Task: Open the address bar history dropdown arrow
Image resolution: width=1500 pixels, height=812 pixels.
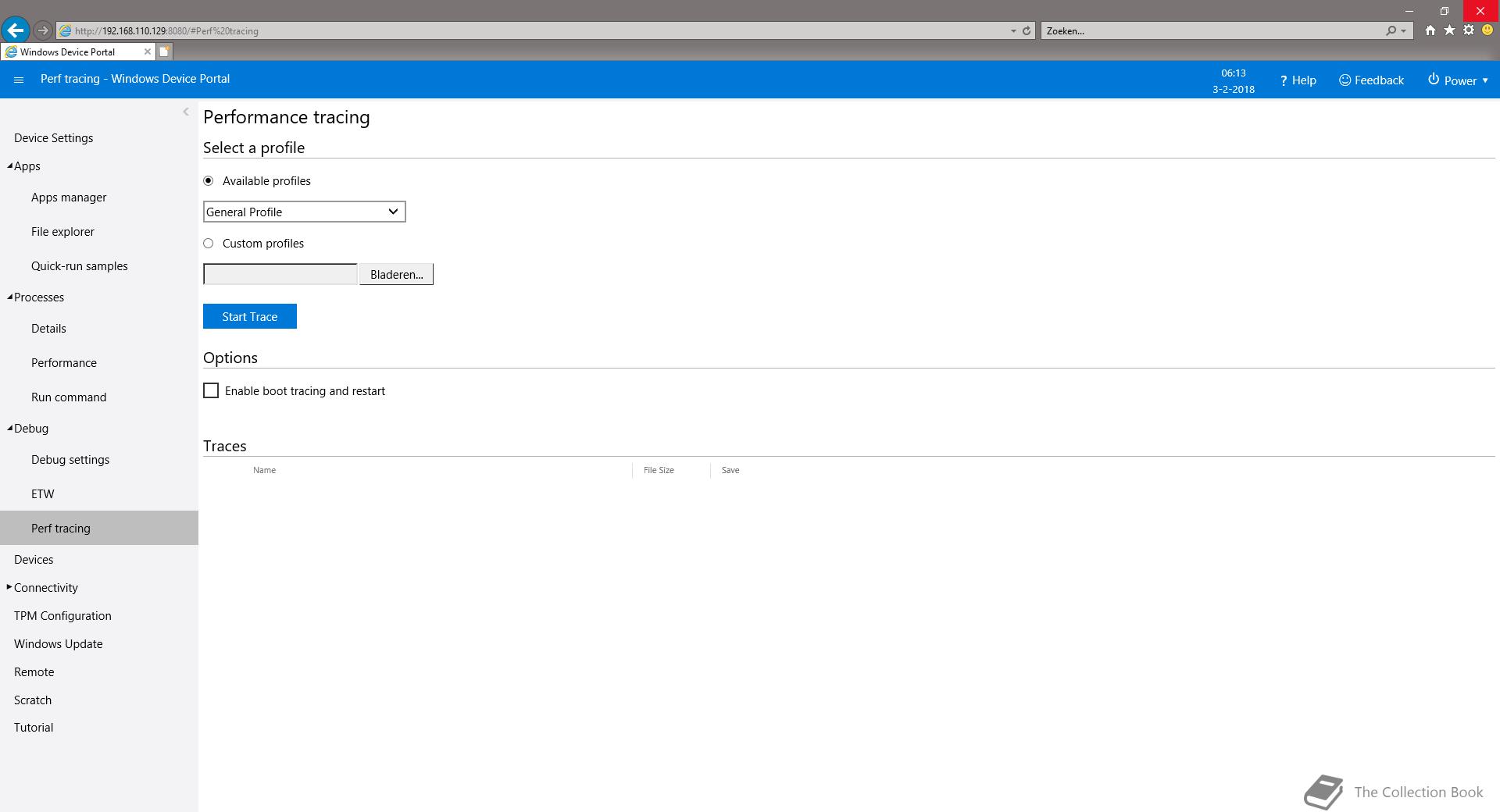Action: (1013, 31)
